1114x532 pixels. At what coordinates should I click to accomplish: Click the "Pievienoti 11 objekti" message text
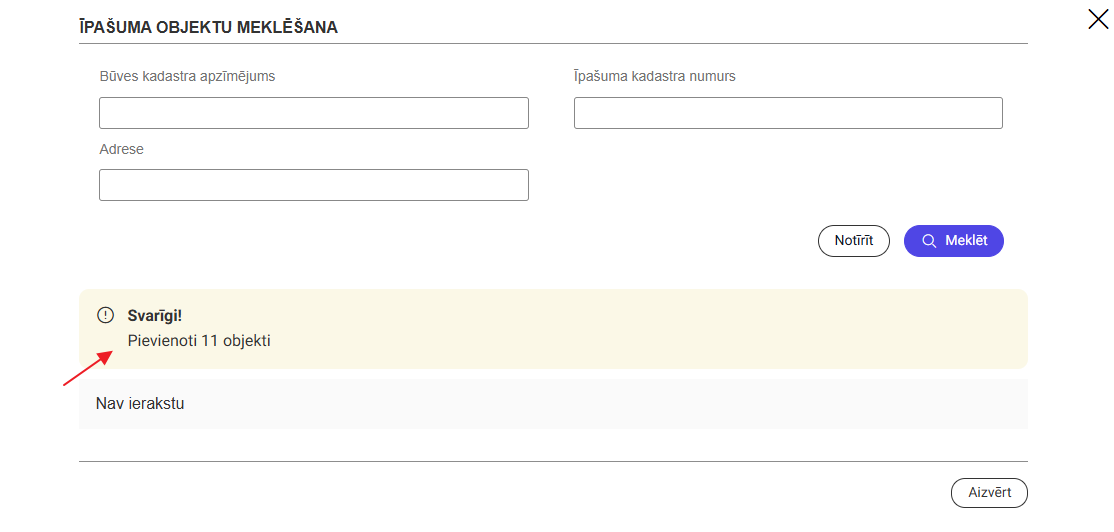pos(199,341)
